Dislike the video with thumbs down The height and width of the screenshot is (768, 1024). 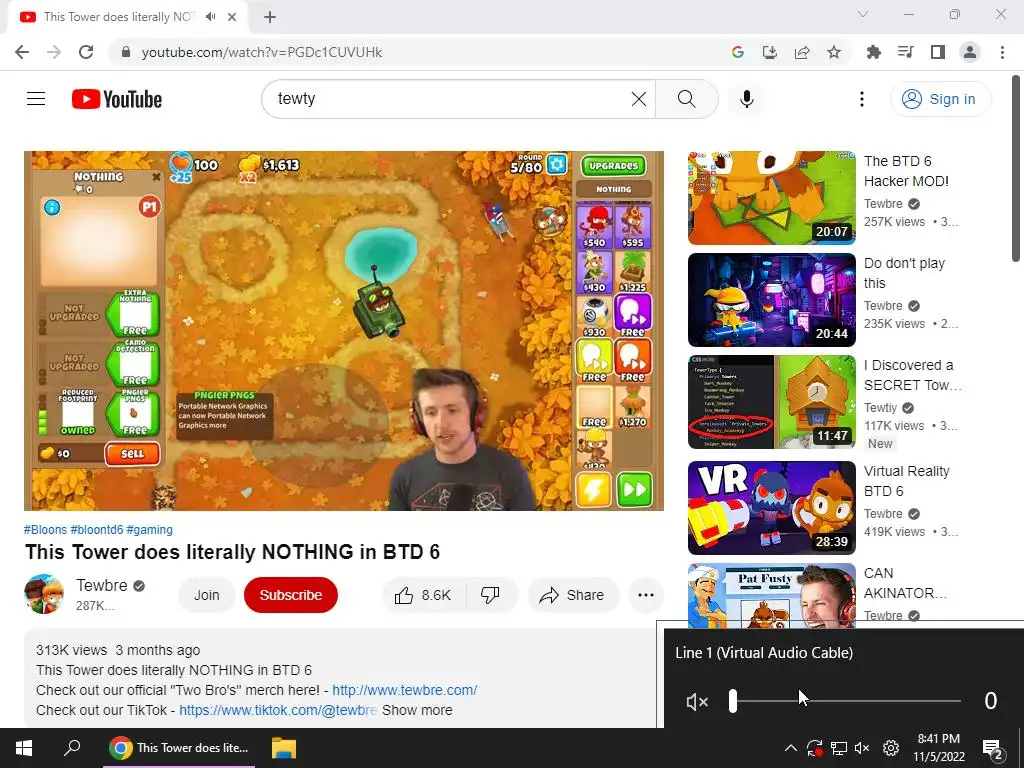pos(490,595)
